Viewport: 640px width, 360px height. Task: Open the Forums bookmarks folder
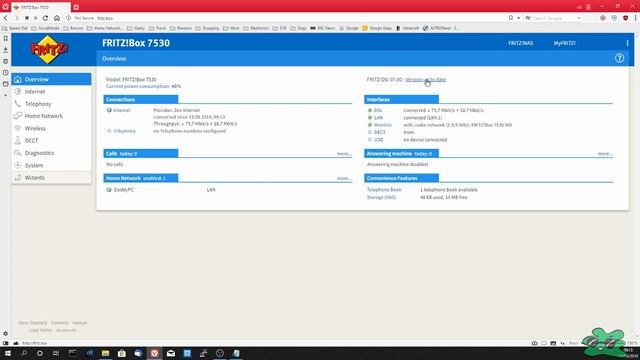(73, 28)
